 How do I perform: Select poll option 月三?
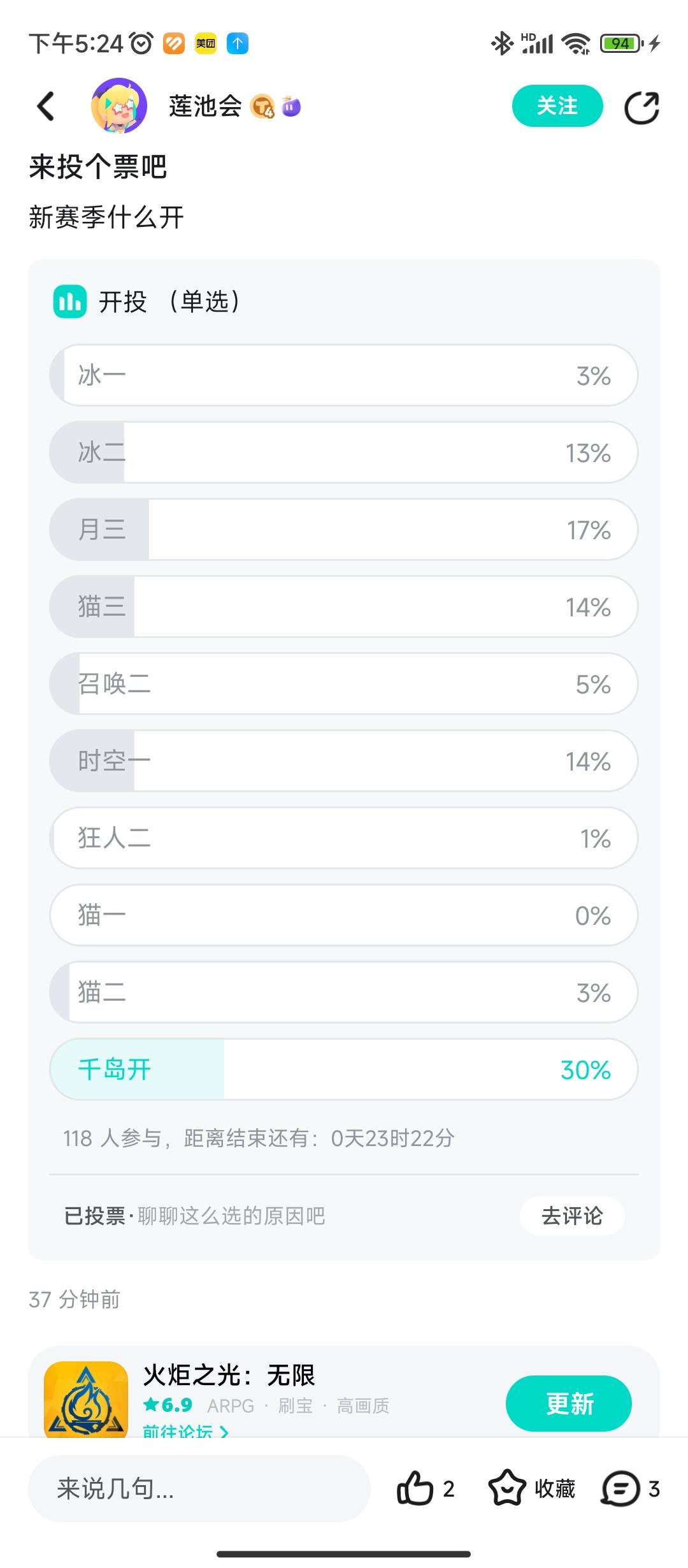pos(344,530)
